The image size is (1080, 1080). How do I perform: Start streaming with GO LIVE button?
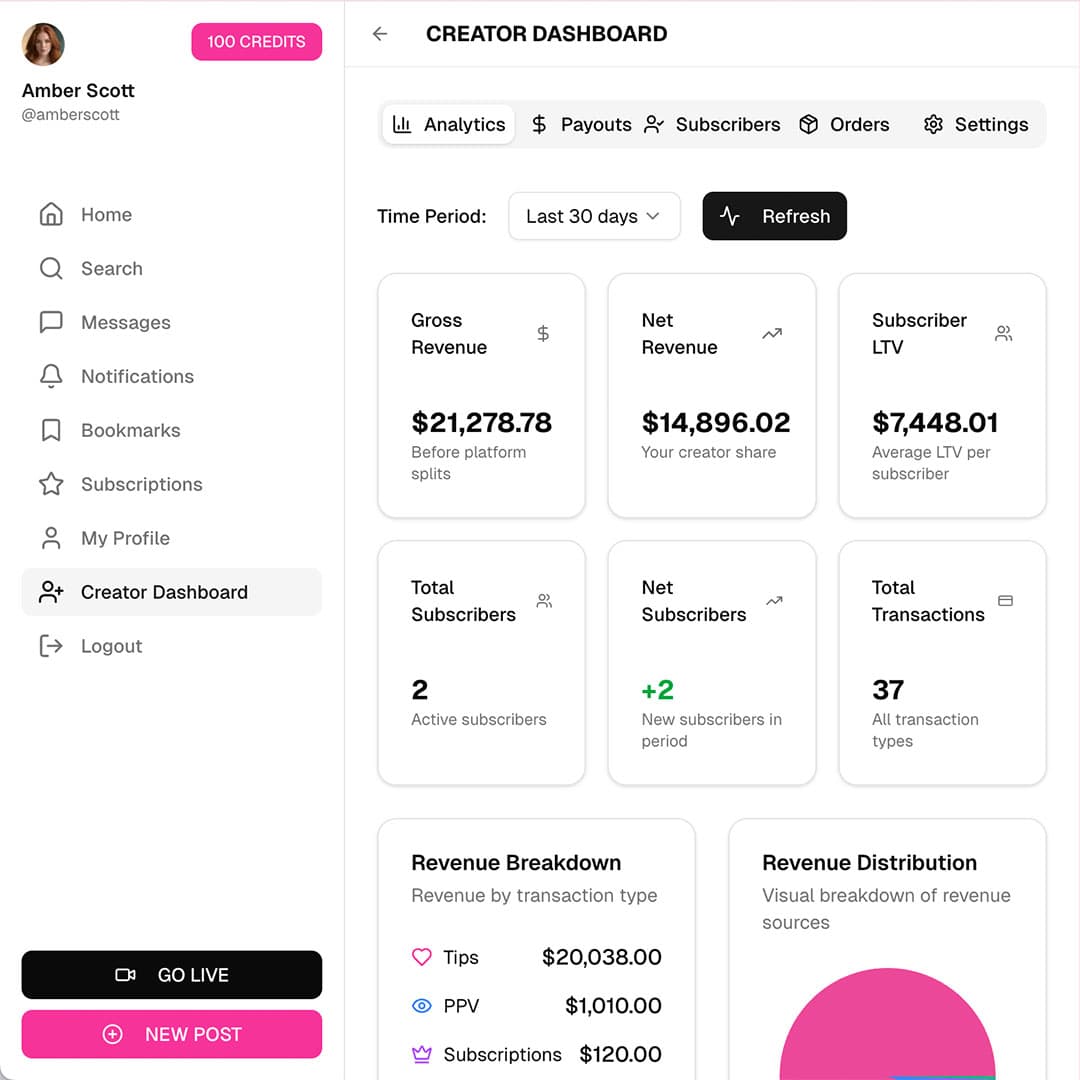[x=172, y=975]
